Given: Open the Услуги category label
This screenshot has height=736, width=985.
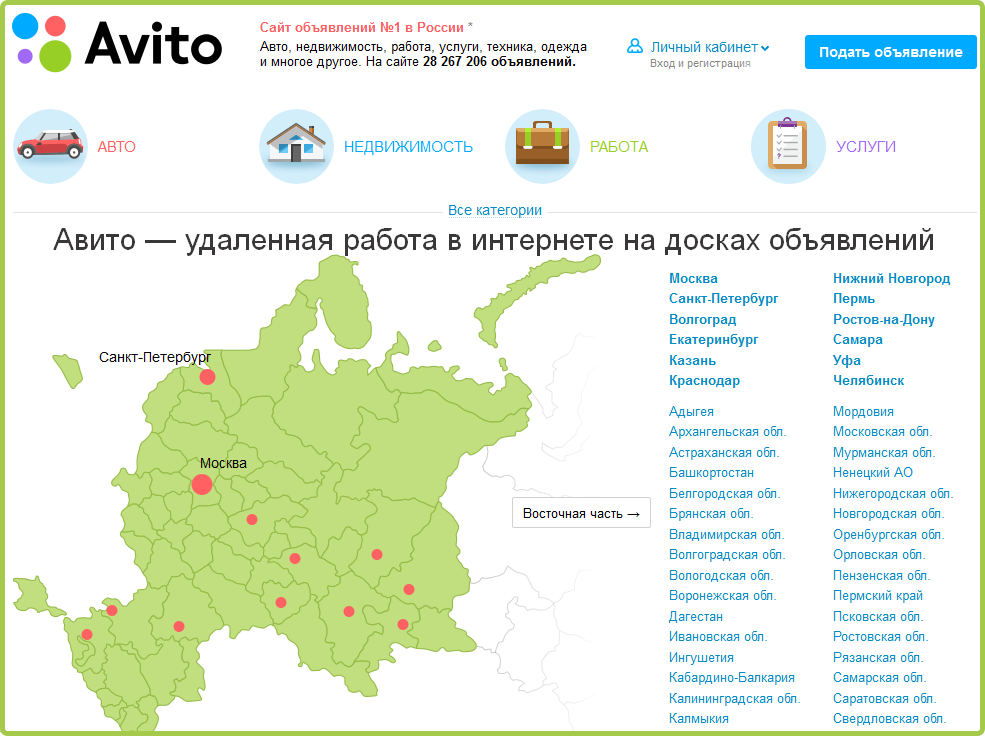Looking at the screenshot, I should (866, 147).
